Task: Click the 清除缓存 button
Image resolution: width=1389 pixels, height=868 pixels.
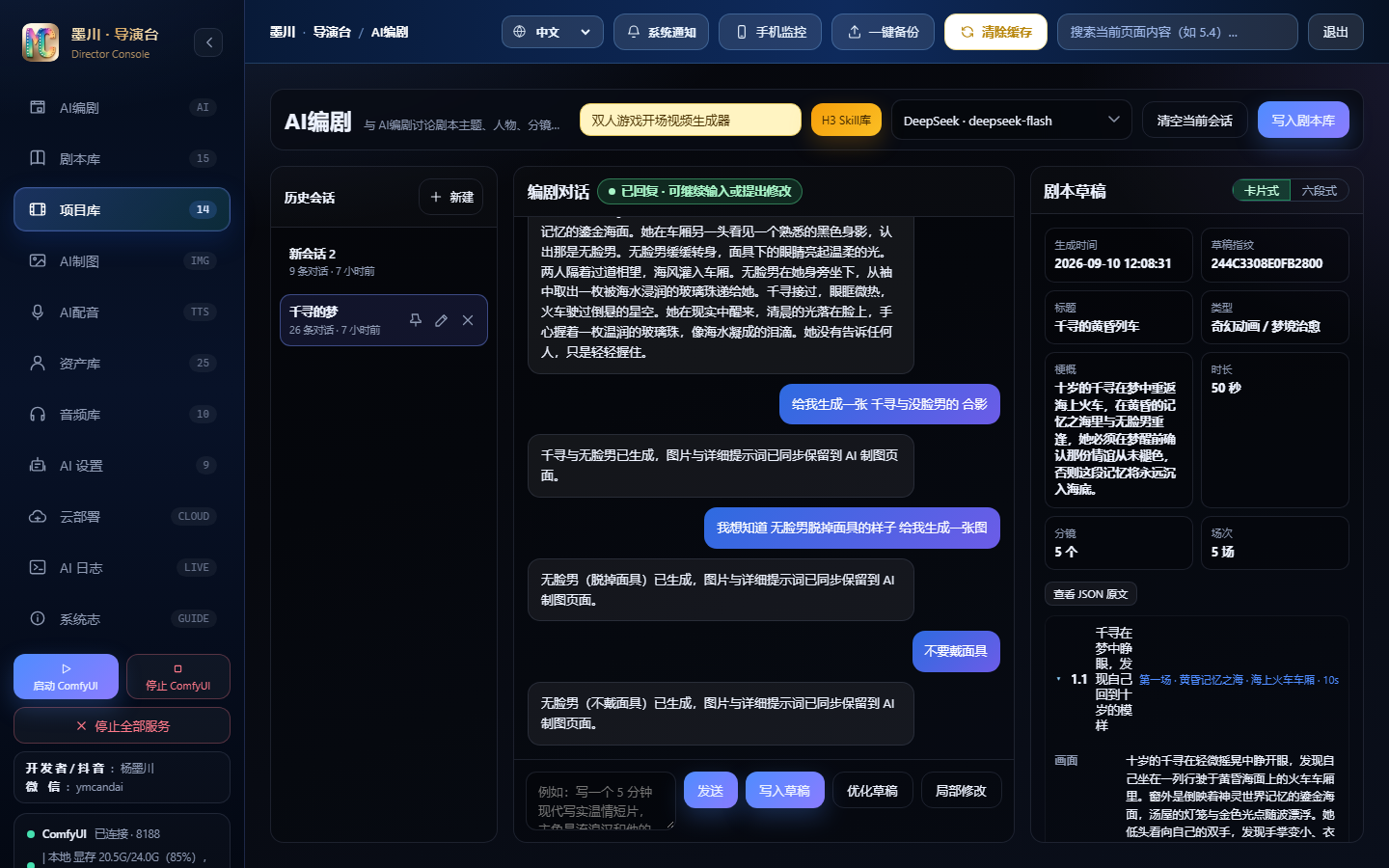Action: click(x=995, y=32)
